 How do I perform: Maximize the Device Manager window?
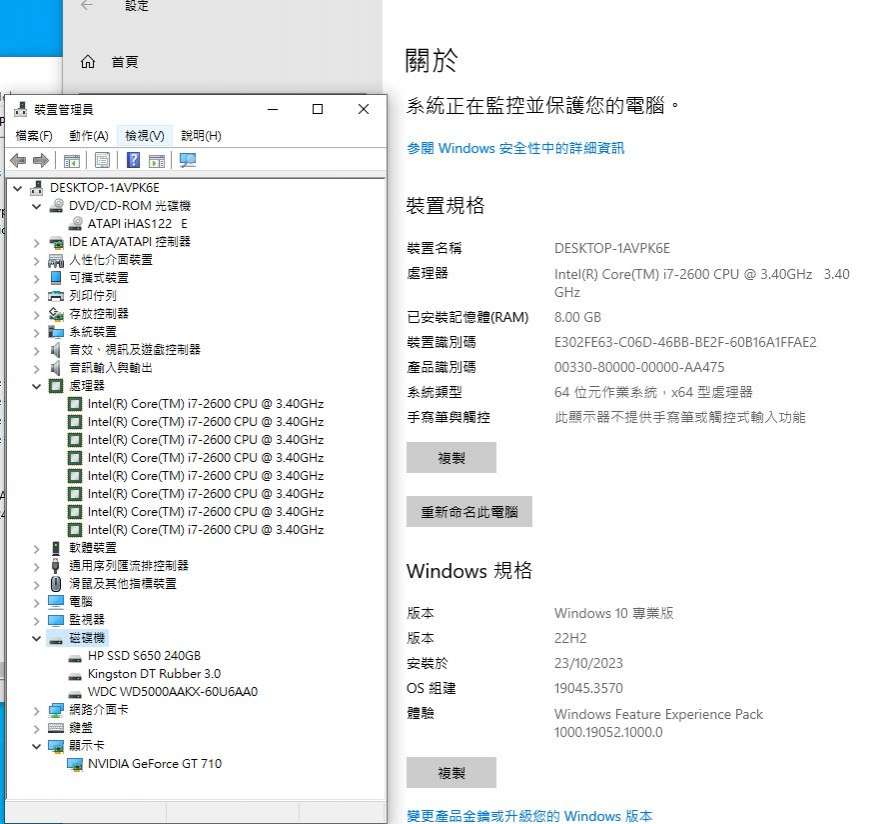tap(318, 109)
